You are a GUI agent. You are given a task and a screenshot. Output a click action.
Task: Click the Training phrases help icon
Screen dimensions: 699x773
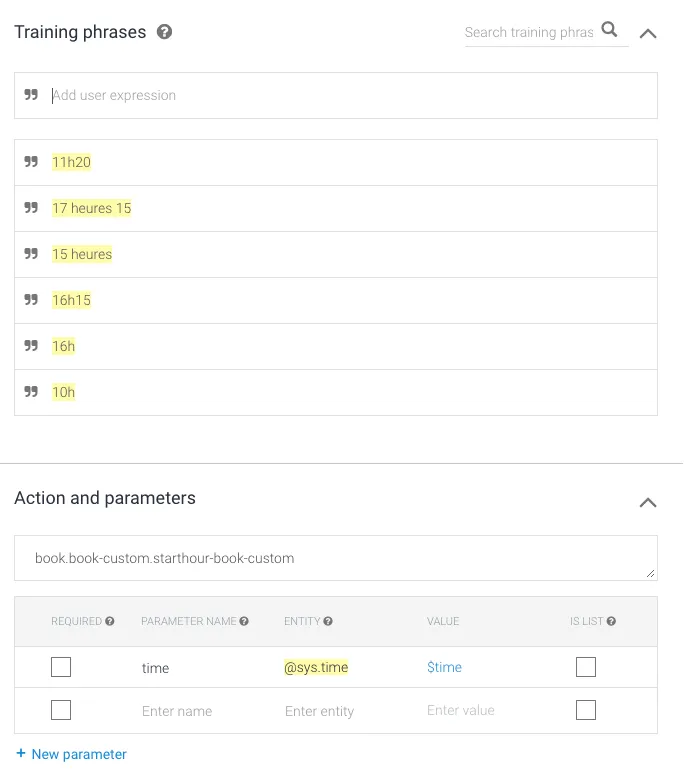click(165, 32)
